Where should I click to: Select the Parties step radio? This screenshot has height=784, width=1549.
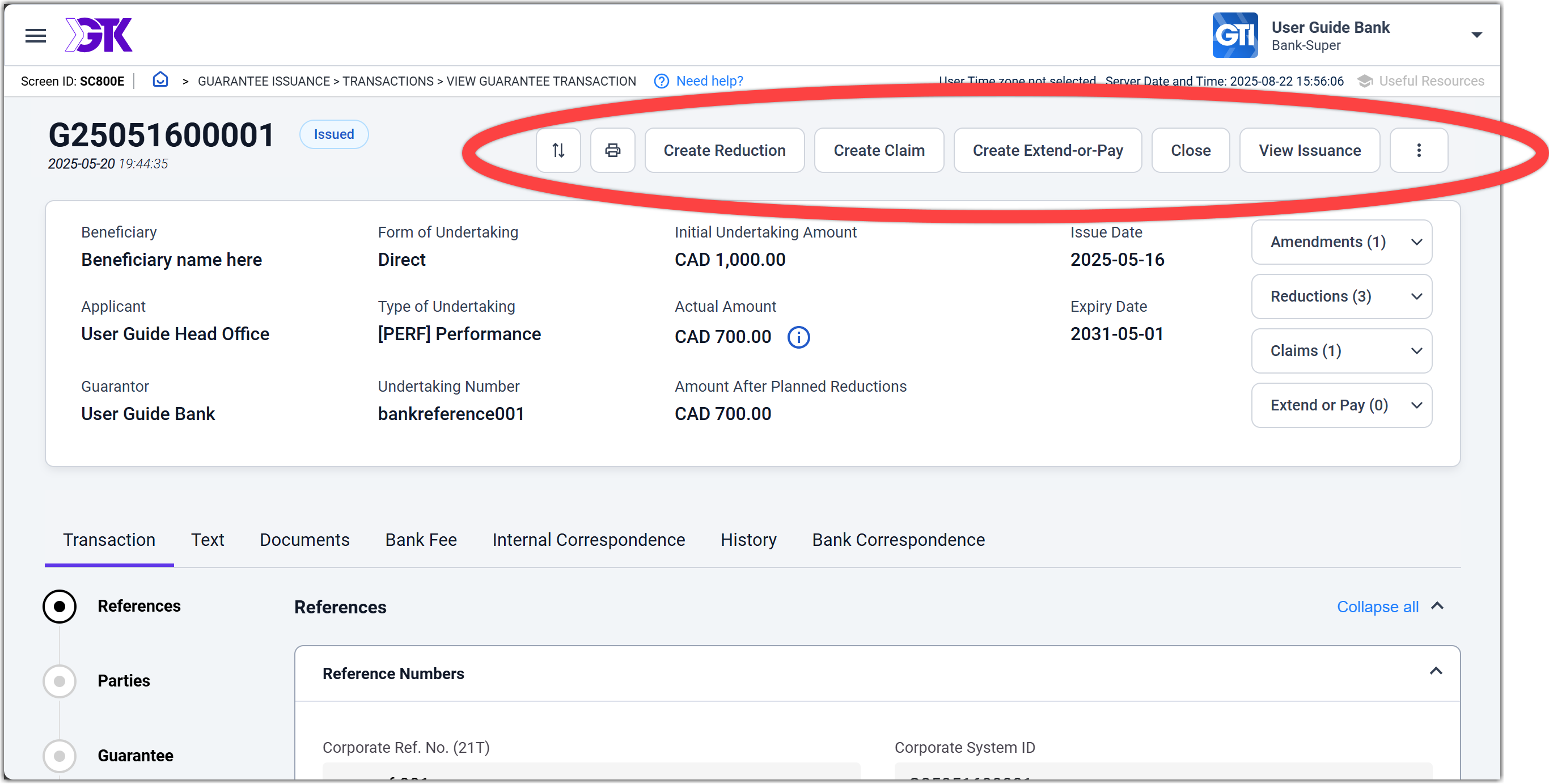click(59, 681)
